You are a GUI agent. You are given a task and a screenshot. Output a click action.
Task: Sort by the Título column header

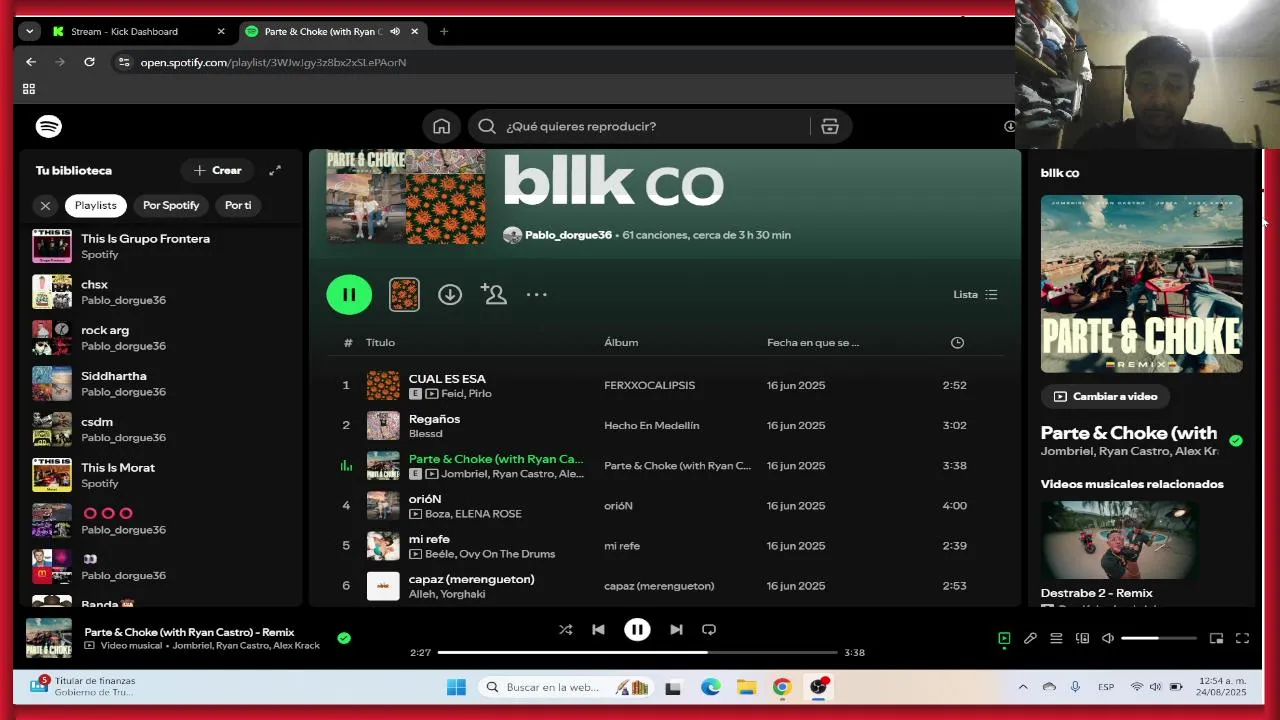point(380,342)
